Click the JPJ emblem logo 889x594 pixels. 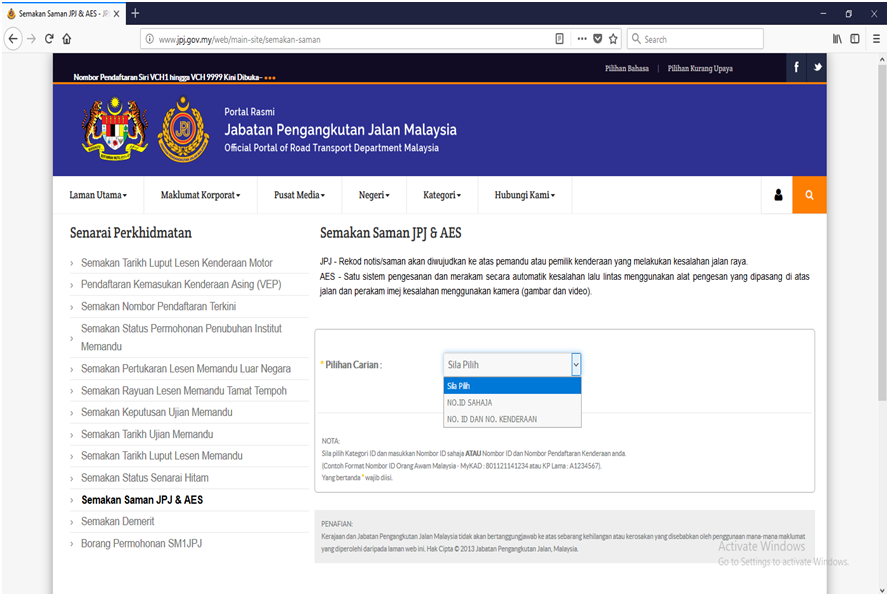(183, 129)
